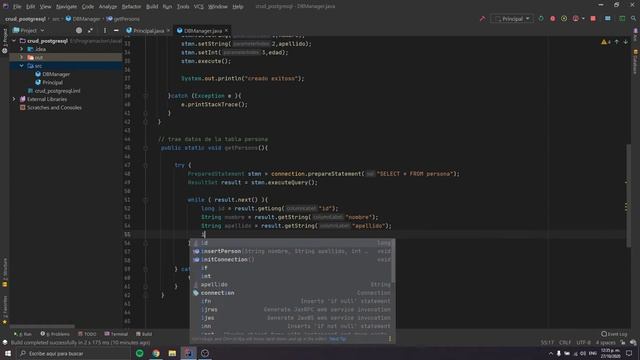Choose insertPerson from the autocomplete list

point(292,251)
